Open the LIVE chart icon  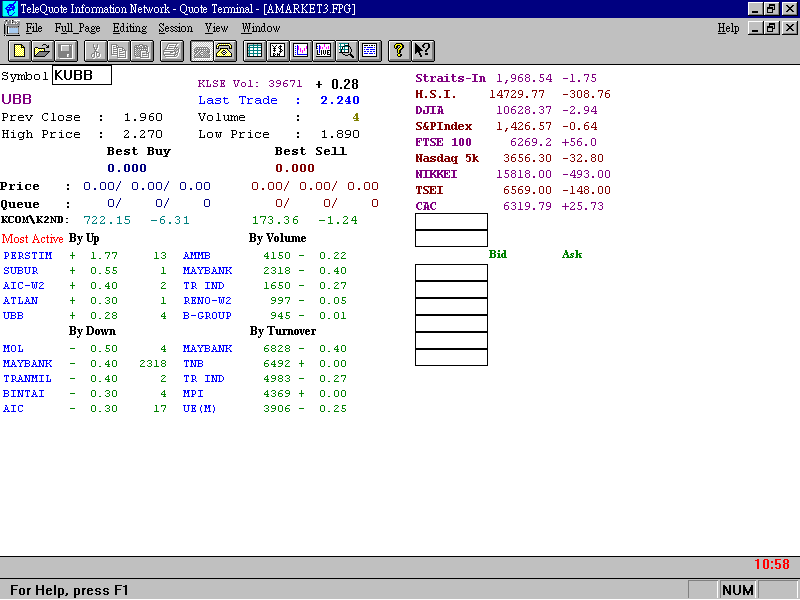[x=324, y=51]
